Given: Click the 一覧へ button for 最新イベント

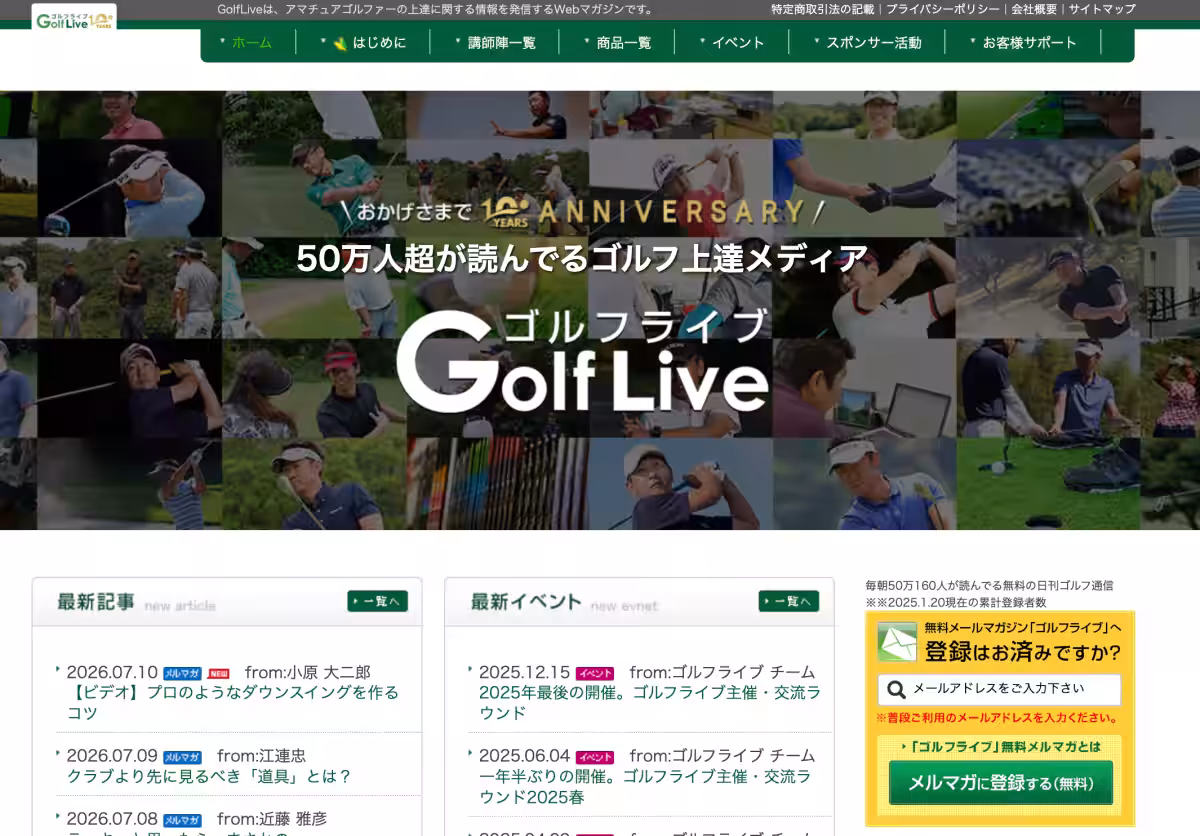Looking at the screenshot, I should (x=788, y=601).
